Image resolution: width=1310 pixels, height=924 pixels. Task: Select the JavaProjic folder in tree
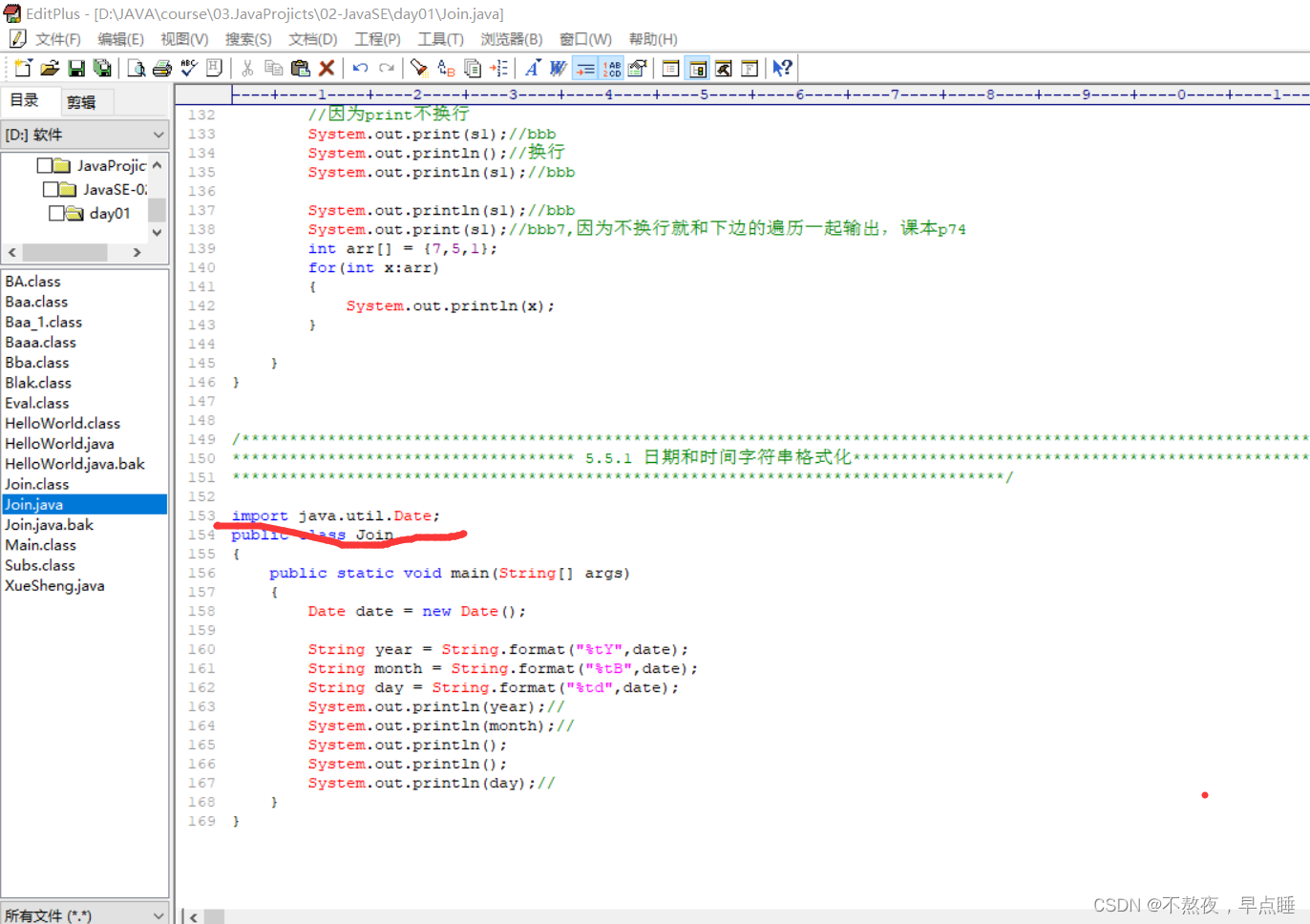(x=112, y=165)
